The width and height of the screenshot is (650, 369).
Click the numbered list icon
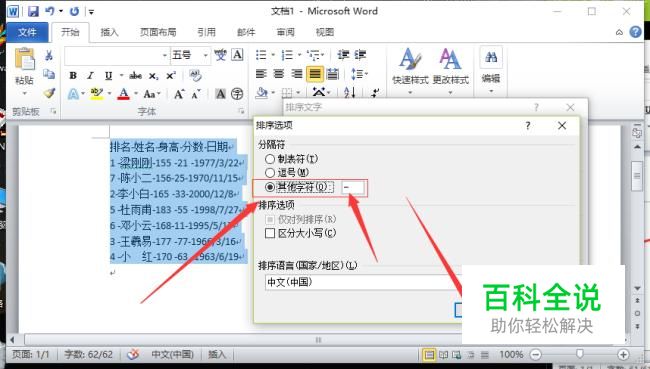click(x=287, y=55)
